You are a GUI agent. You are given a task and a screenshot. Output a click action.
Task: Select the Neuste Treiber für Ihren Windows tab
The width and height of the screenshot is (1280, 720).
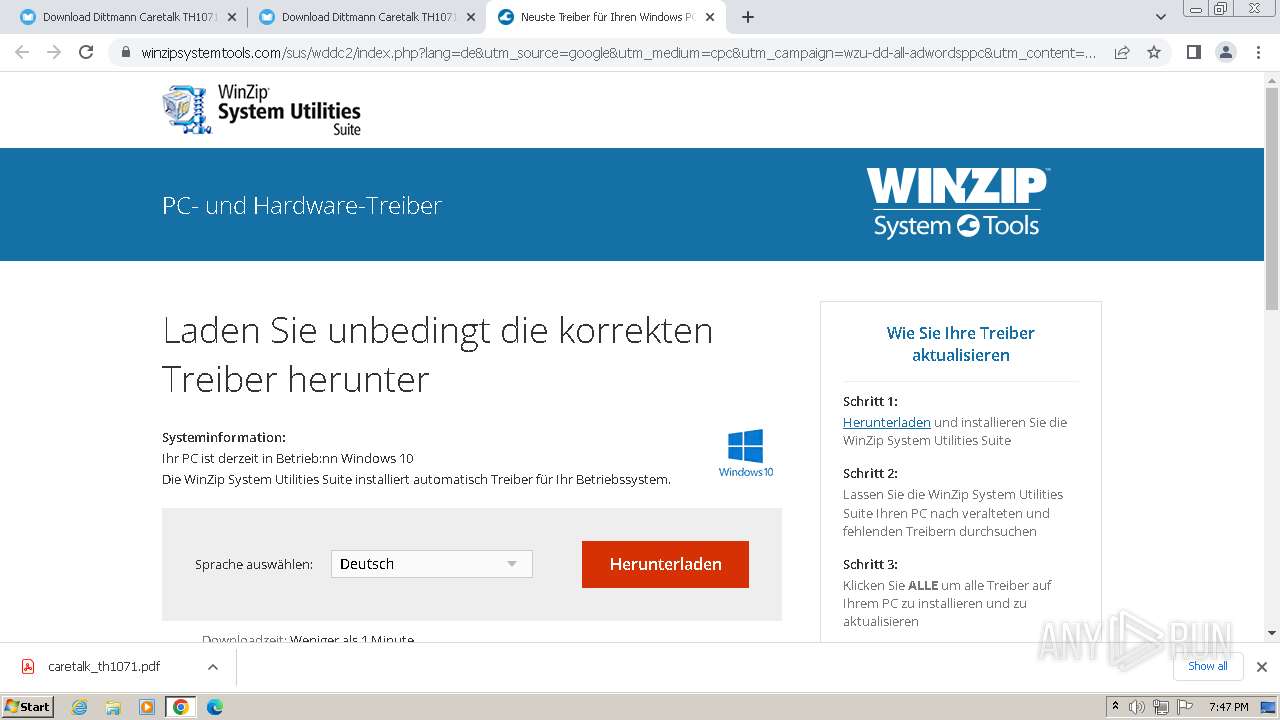coord(606,17)
